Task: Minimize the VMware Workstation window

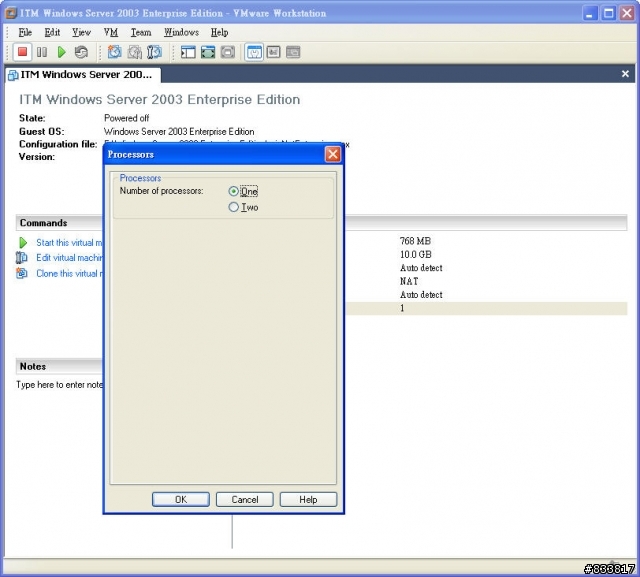Action: pyautogui.click(x=589, y=13)
